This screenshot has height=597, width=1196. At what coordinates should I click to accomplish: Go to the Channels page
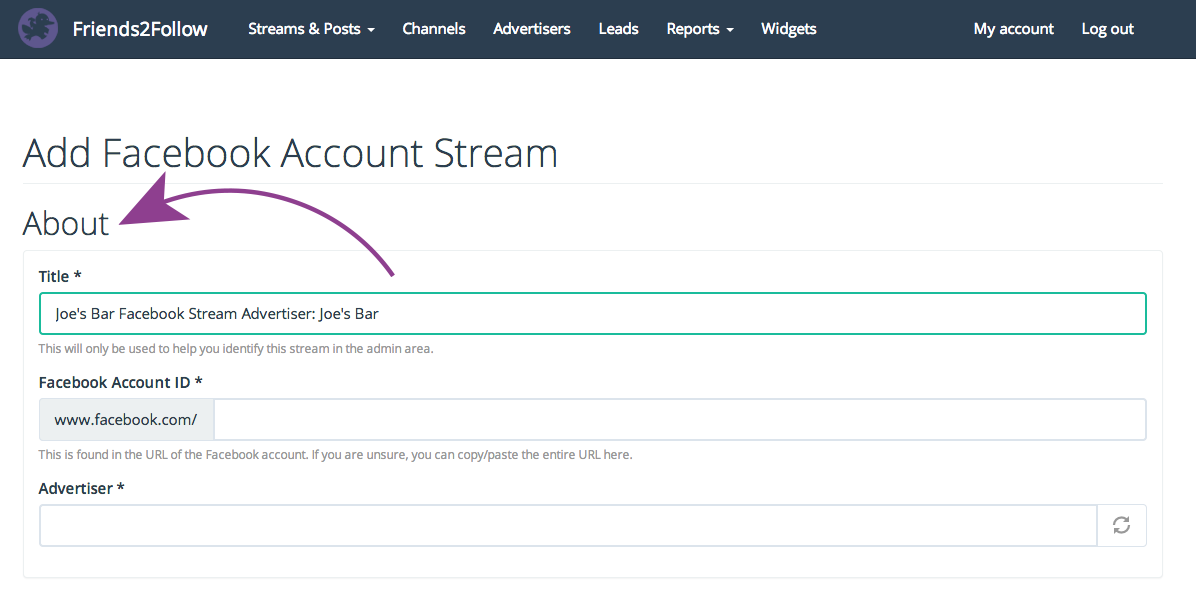434,29
